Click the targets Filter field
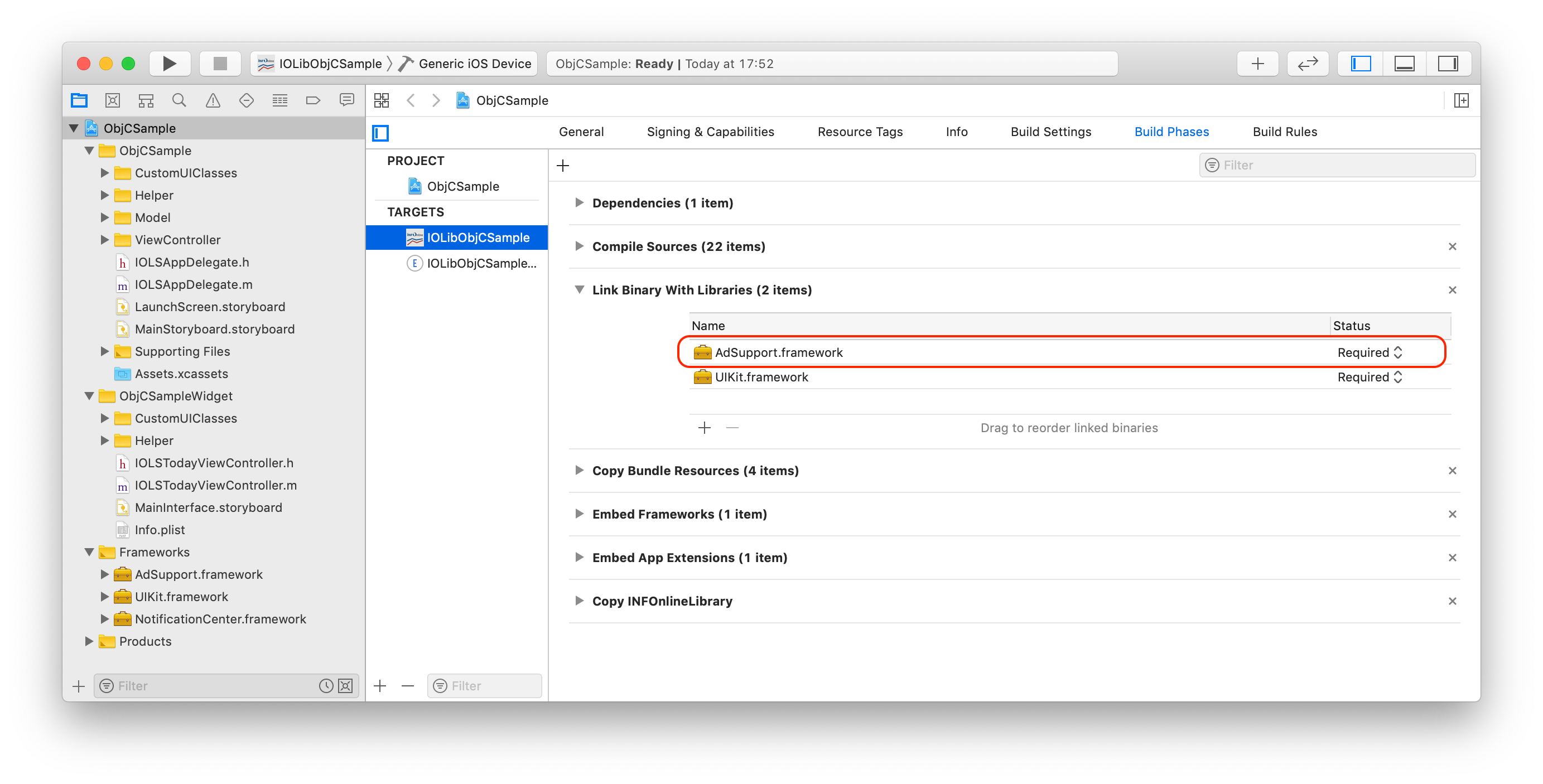This screenshot has width=1543, height=784. (484, 686)
